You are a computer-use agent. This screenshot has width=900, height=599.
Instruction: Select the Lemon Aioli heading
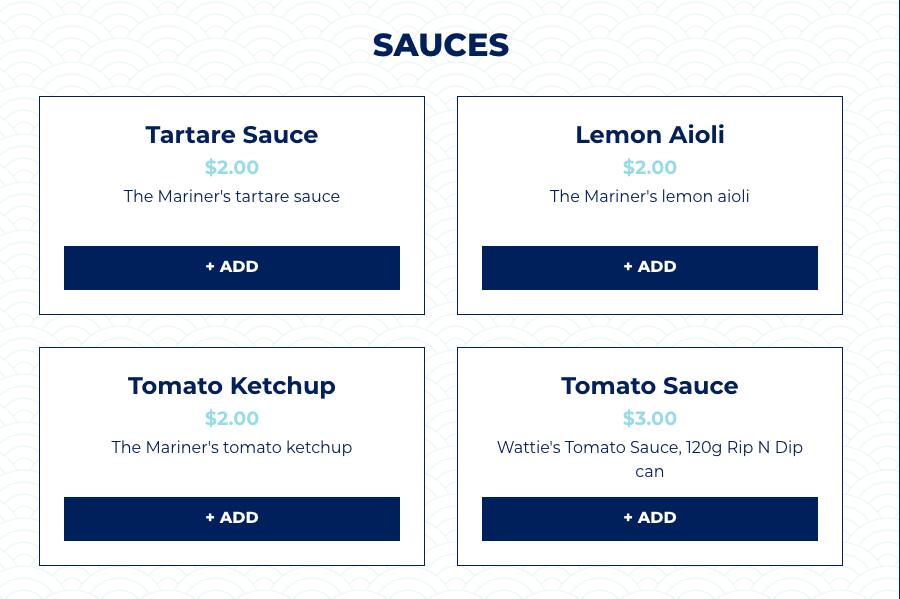coord(650,135)
